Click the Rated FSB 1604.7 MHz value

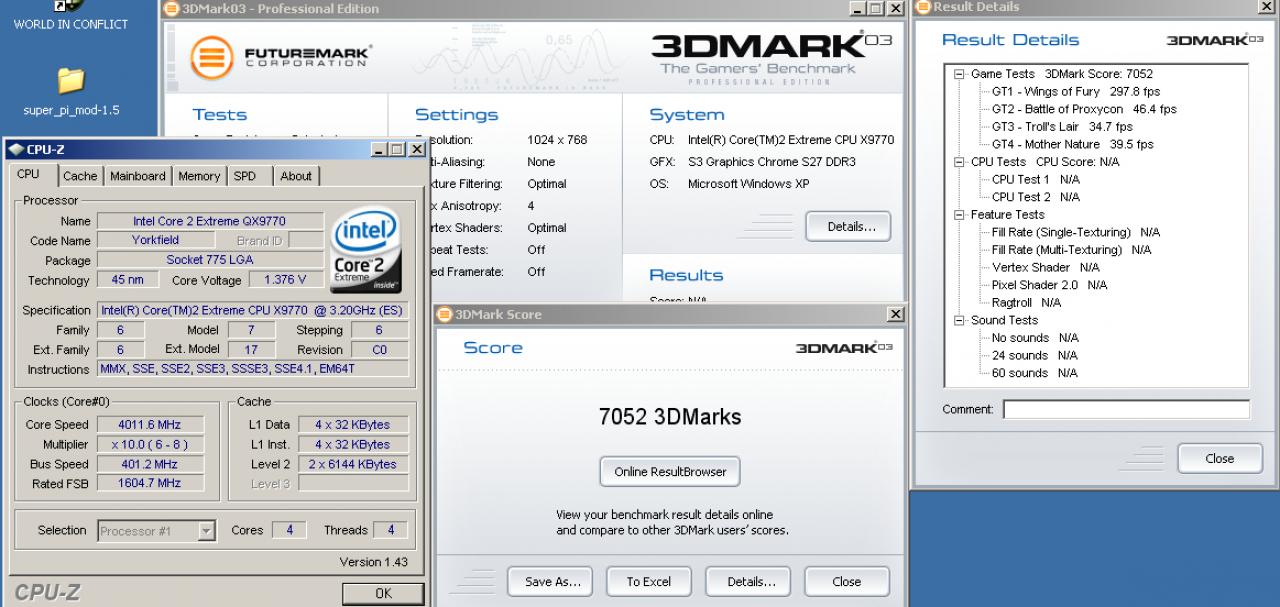[151, 483]
